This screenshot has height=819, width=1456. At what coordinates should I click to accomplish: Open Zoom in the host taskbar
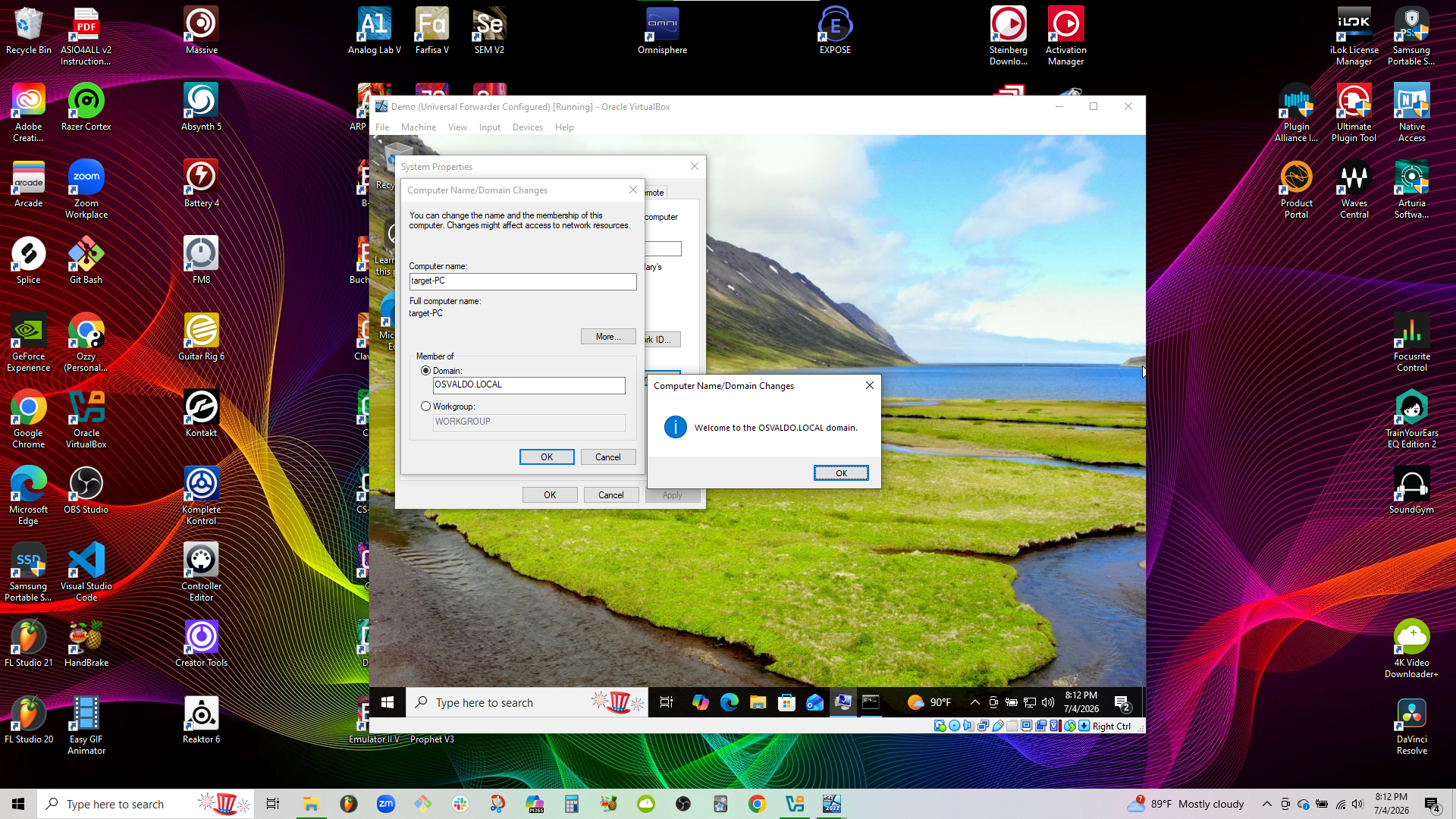[x=385, y=804]
